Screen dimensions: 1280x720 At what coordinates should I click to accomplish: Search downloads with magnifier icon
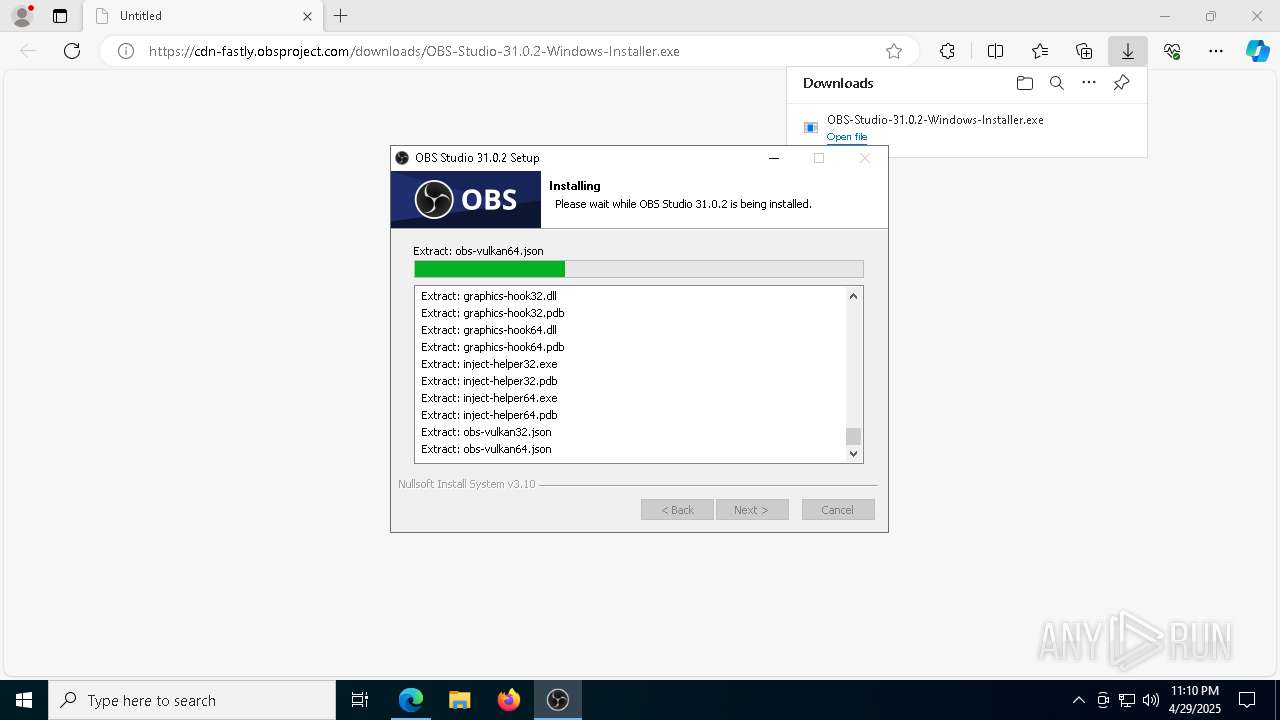(1056, 83)
